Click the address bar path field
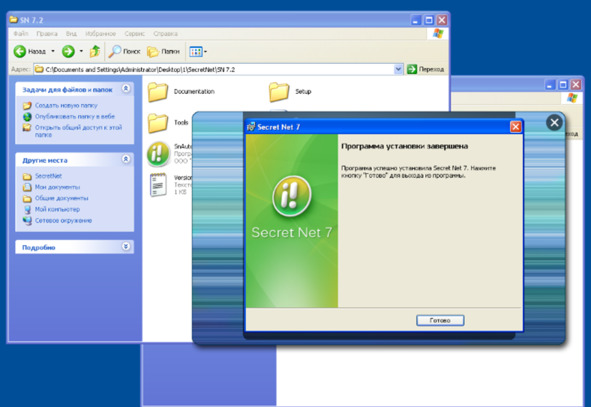591x407 pixels. [x=219, y=69]
